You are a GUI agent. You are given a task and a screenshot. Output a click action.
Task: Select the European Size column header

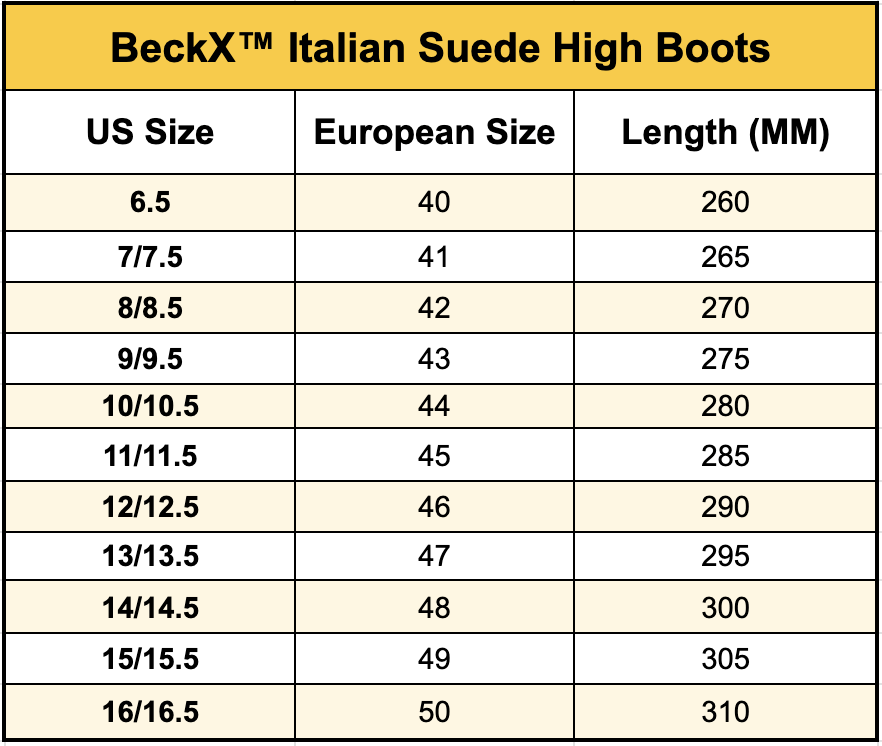coord(434,133)
